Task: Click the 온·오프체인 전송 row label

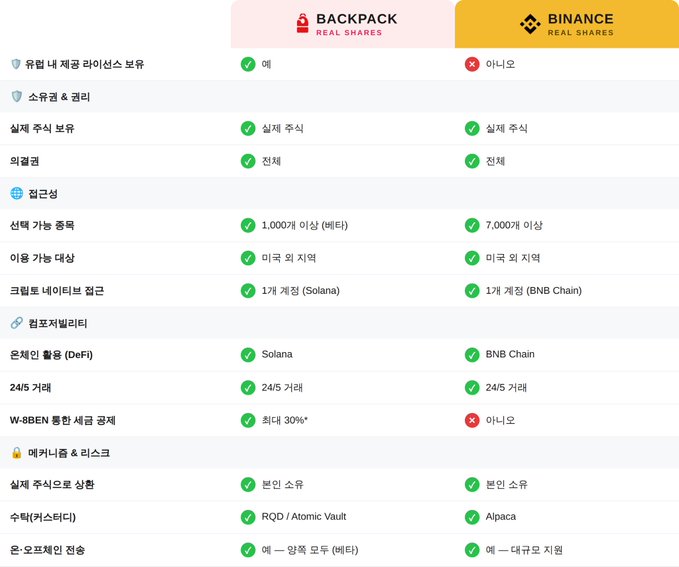Action: (x=47, y=550)
